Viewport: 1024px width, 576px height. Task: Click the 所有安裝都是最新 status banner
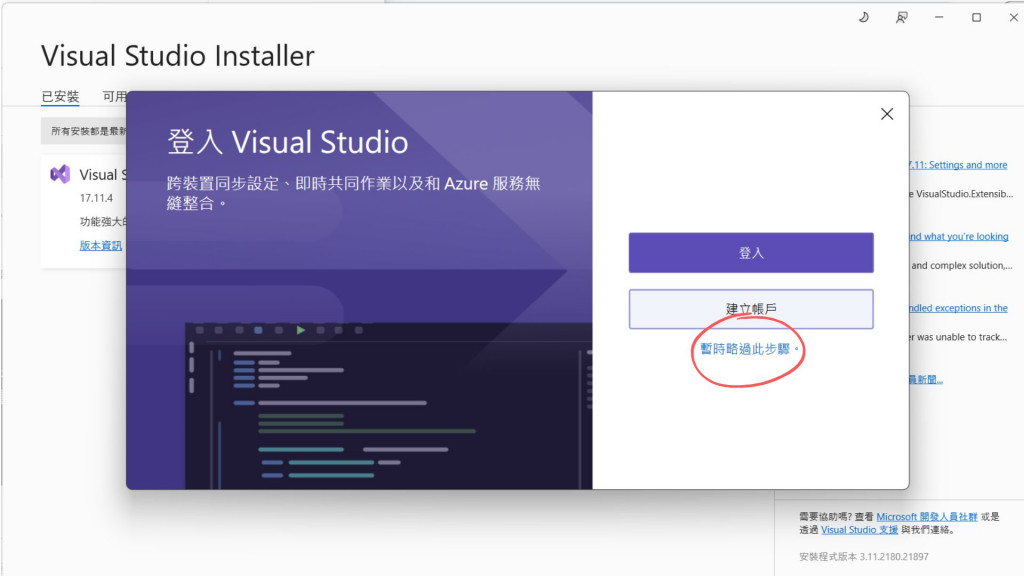pyautogui.click(x=84, y=131)
